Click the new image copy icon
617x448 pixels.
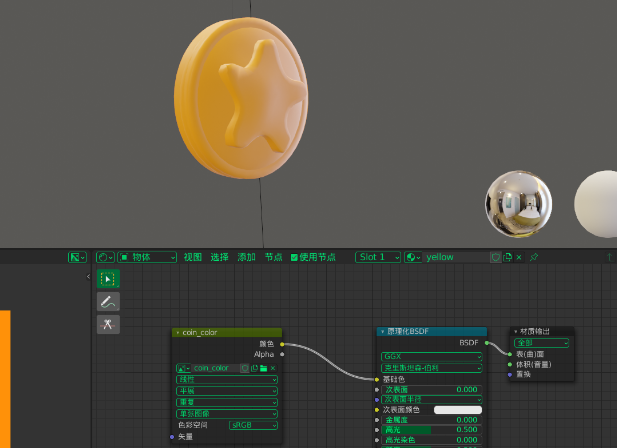[254, 368]
